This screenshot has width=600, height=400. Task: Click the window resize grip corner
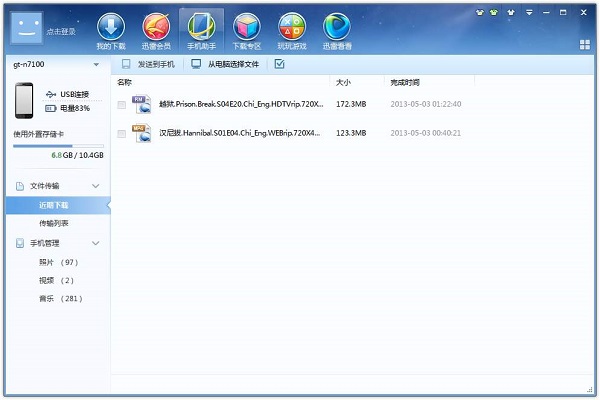pyautogui.click(x=589, y=390)
